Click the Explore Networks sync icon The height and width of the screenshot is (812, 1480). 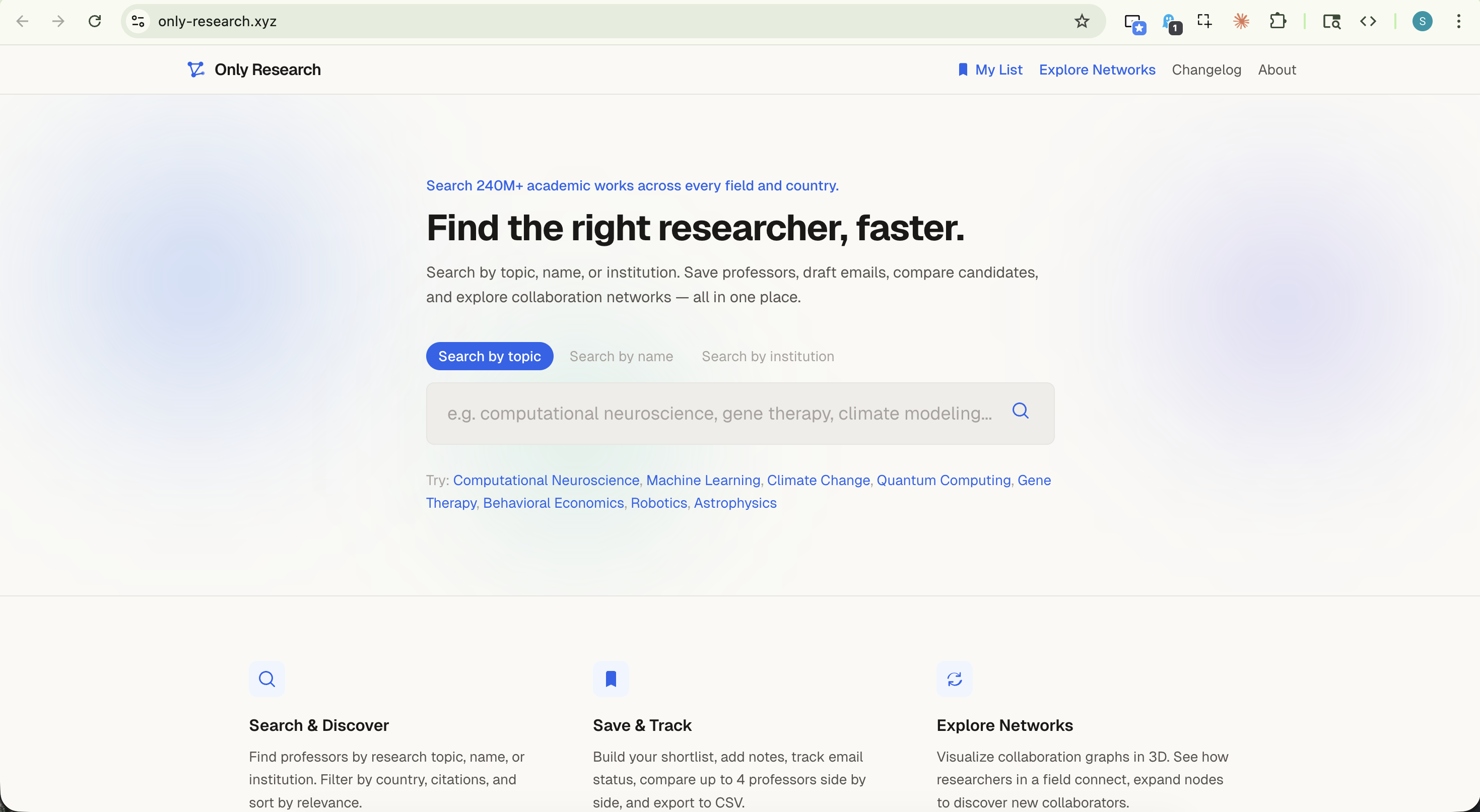tap(954, 679)
